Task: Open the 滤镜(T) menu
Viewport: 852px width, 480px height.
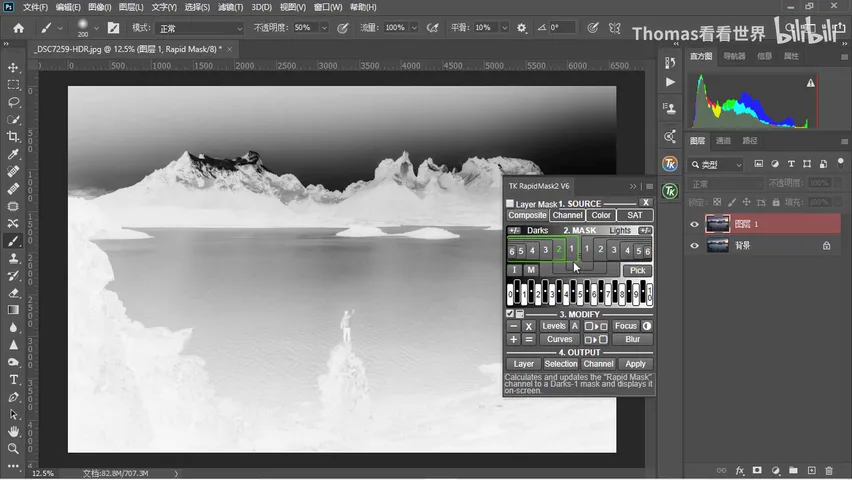Action: tap(230, 7)
